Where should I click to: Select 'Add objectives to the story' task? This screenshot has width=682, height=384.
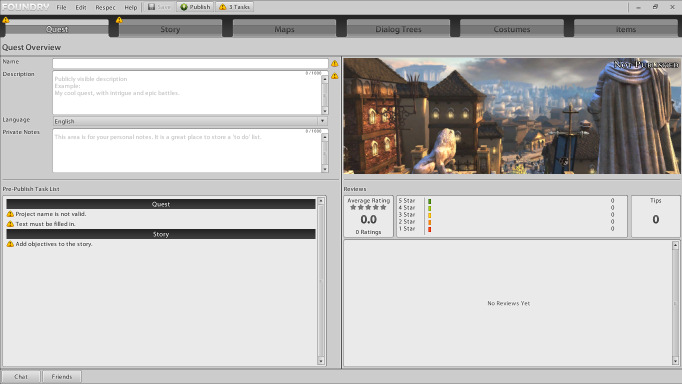point(54,244)
